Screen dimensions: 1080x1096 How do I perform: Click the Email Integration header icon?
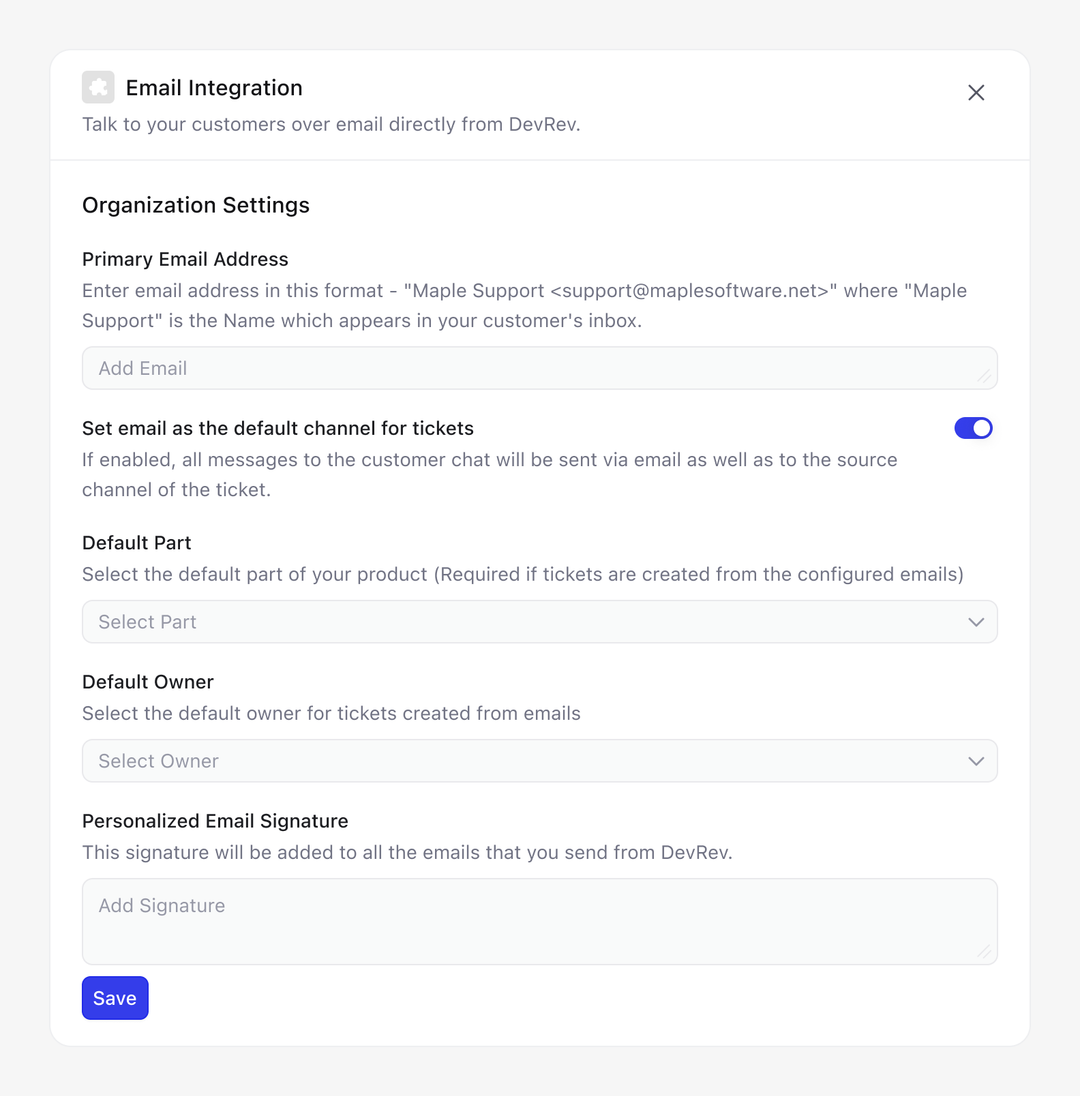pos(98,87)
